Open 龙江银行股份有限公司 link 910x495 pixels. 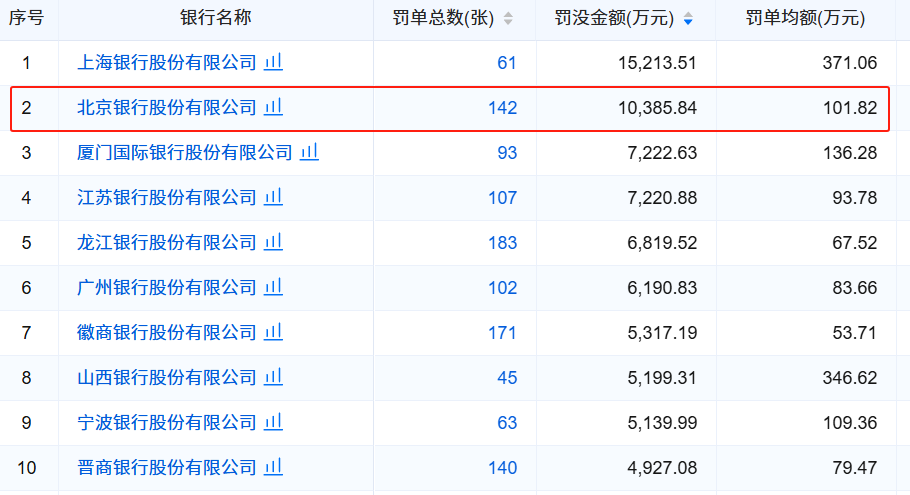[x=167, y=243]
